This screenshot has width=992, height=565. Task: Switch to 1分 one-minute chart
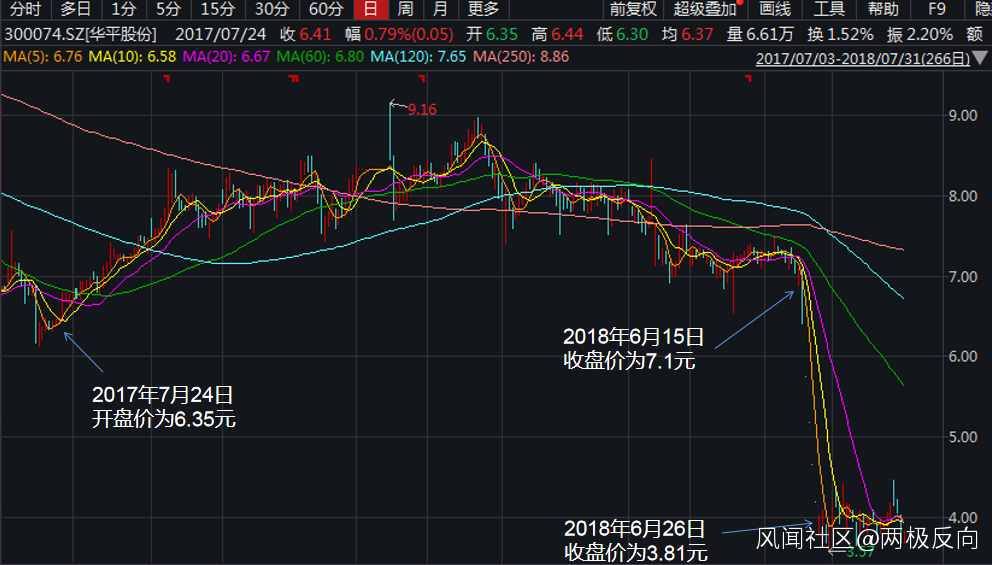coord(123,10)
